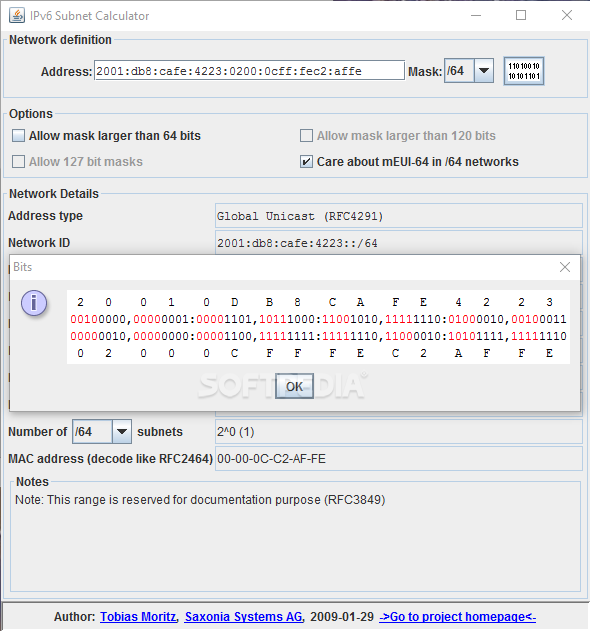Click the Network ID value field
The width and height of the screenshot is (590, 631).
[x=399, y=243]
